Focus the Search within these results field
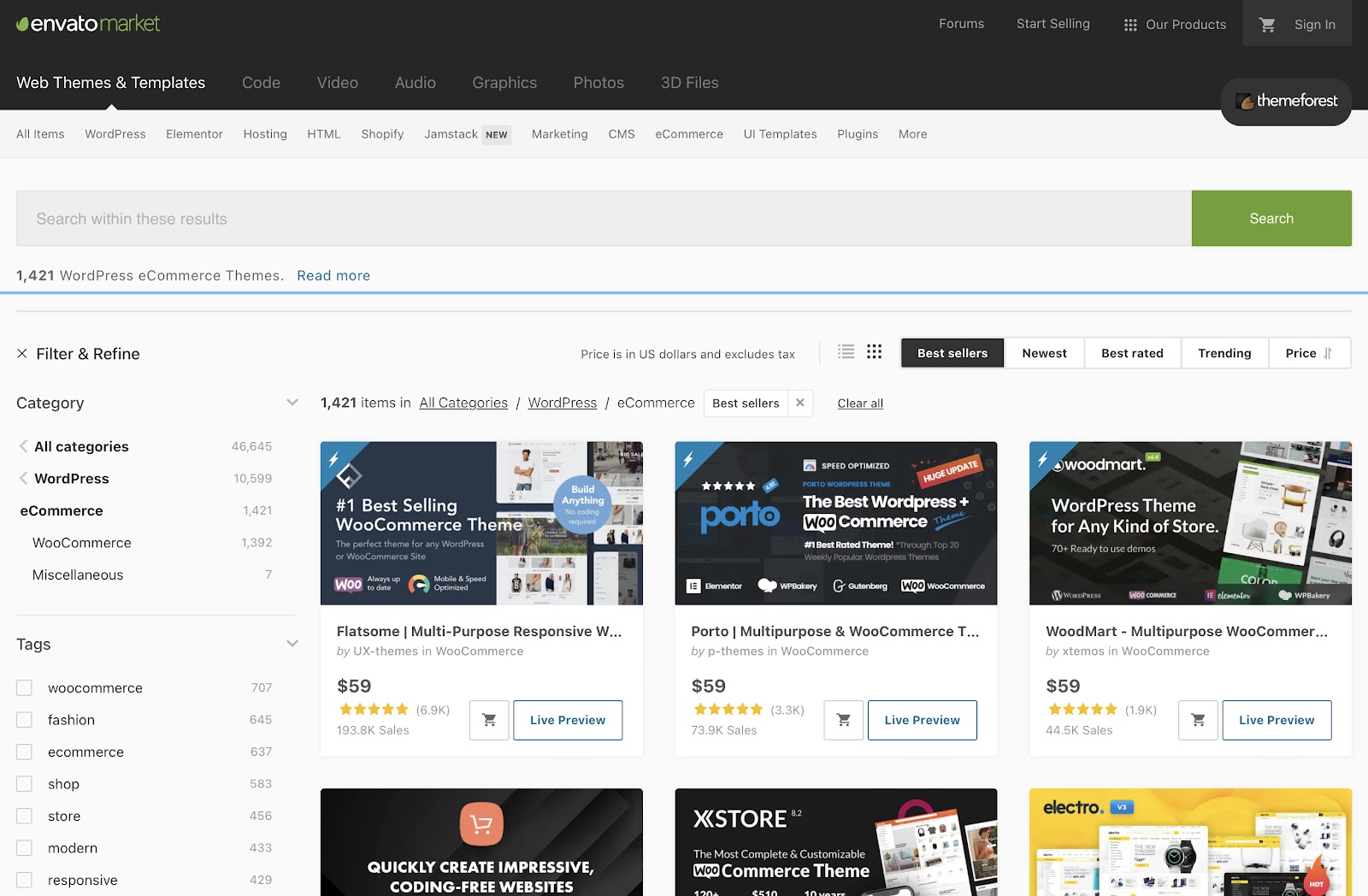1368x896 pixels. (x=604, y=219)
